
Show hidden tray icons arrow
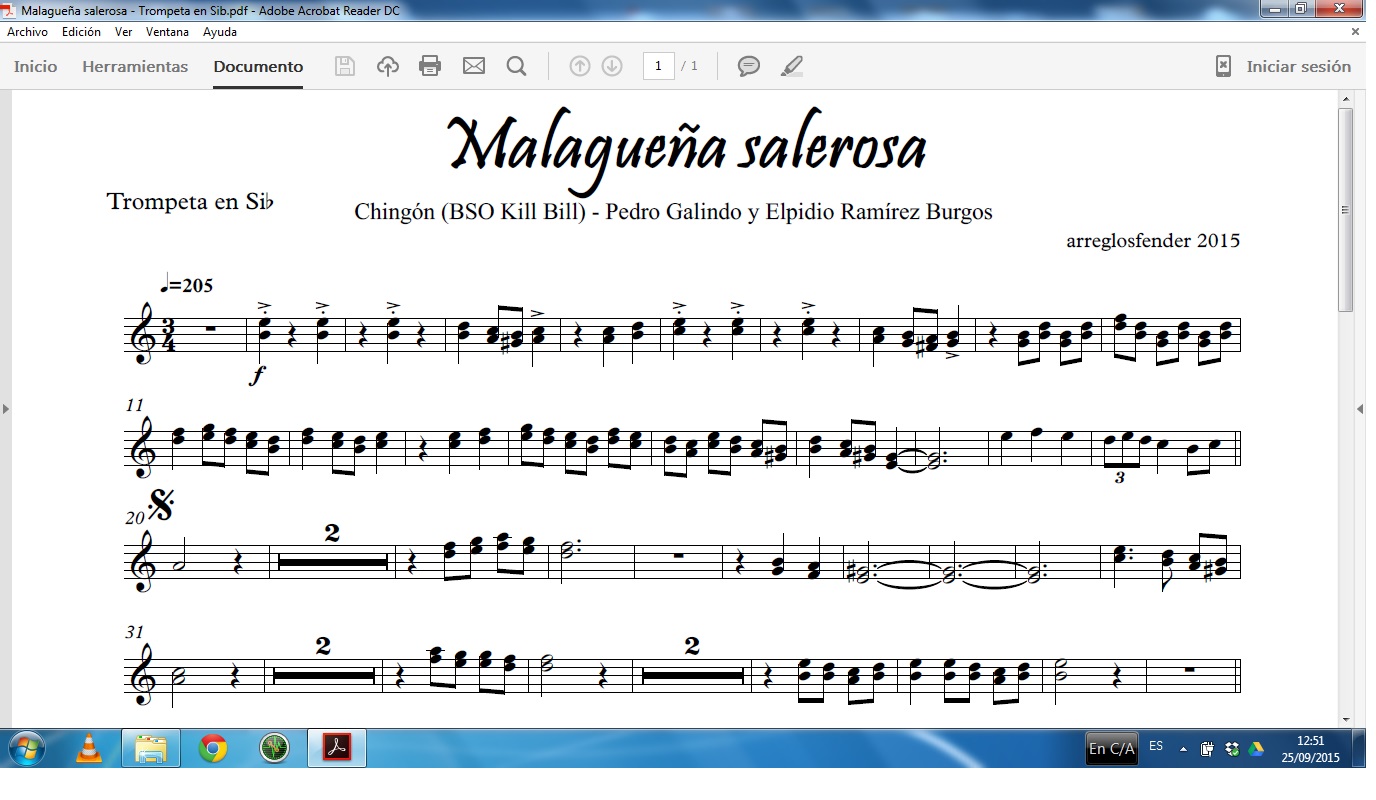click(1184, 749)
